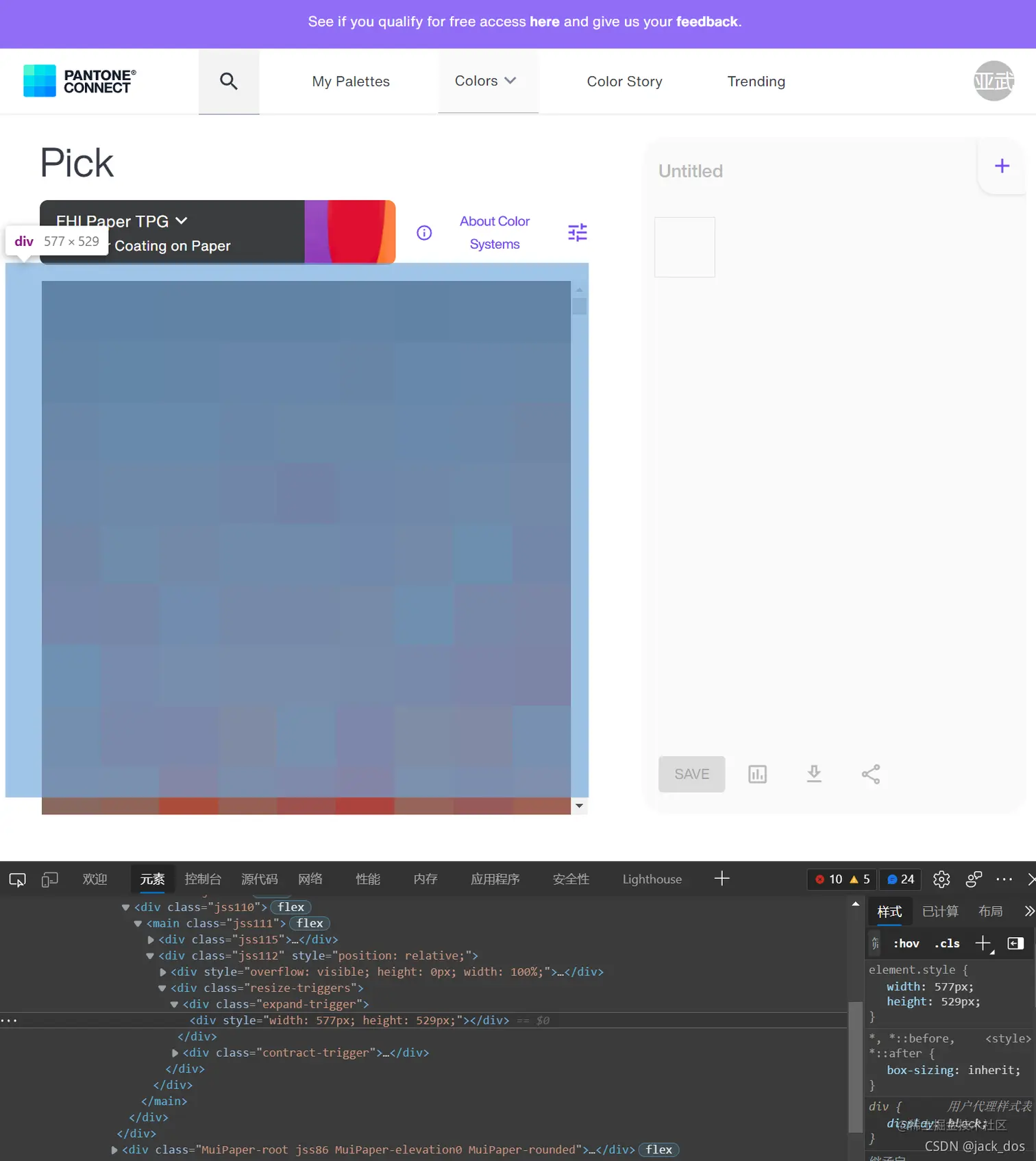This screenshot has width=1036, height=1161.
Task: Open the 欢迎 (Welcome) tab
Action: pos(95,879)
